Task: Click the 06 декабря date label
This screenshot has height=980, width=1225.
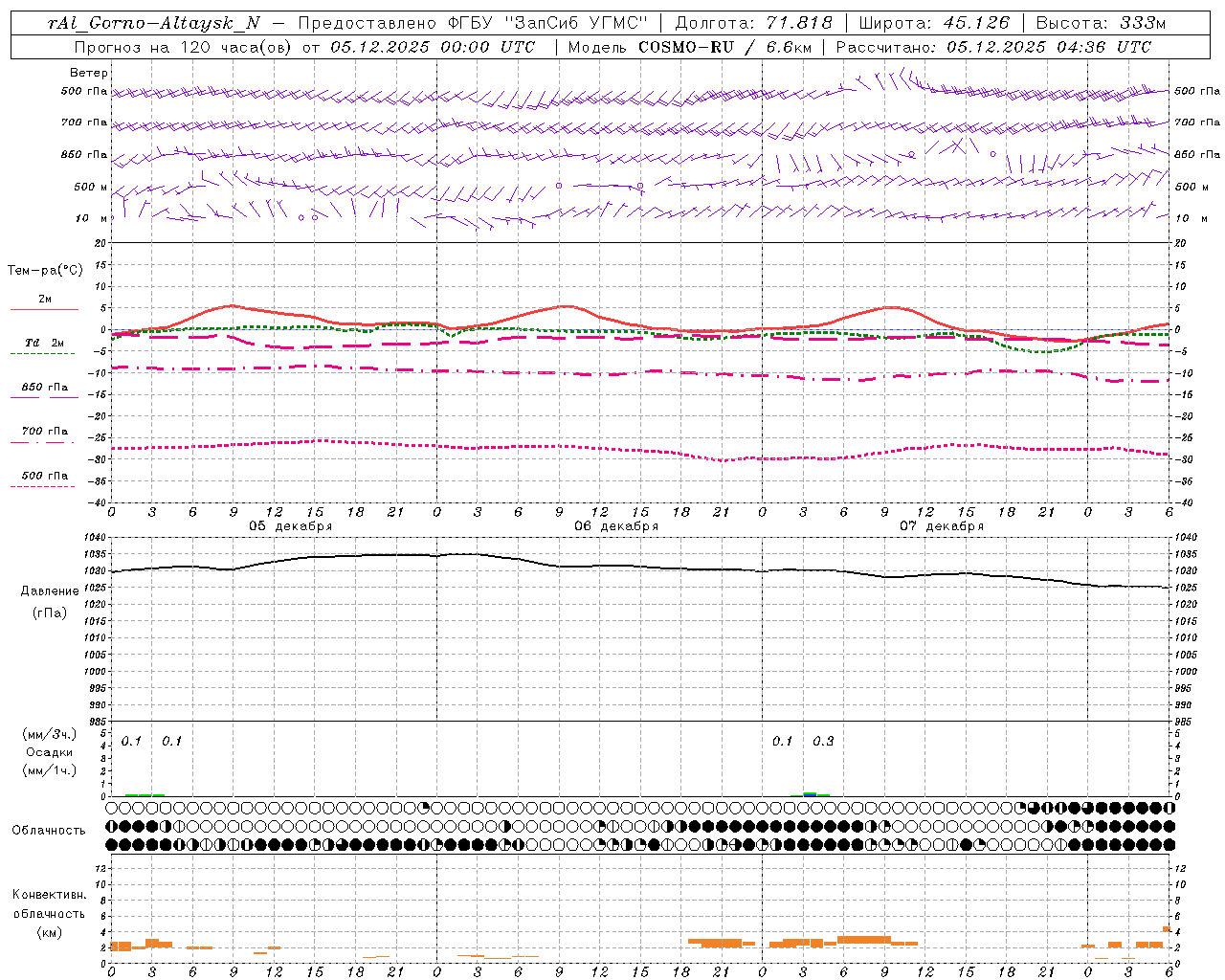Action: [616, 526]
